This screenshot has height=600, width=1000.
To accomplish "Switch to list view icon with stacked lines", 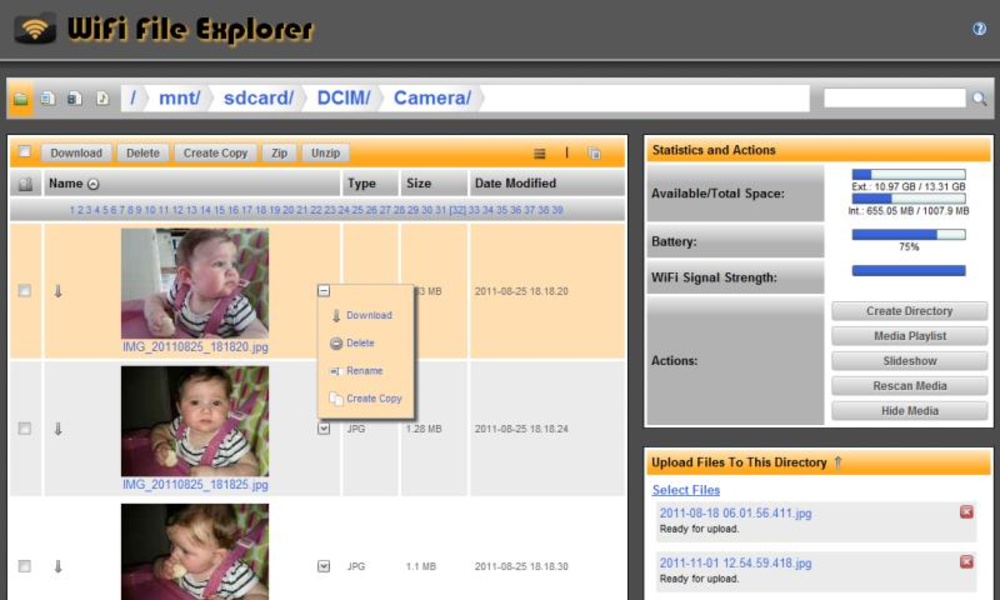I will coord(540,153).
